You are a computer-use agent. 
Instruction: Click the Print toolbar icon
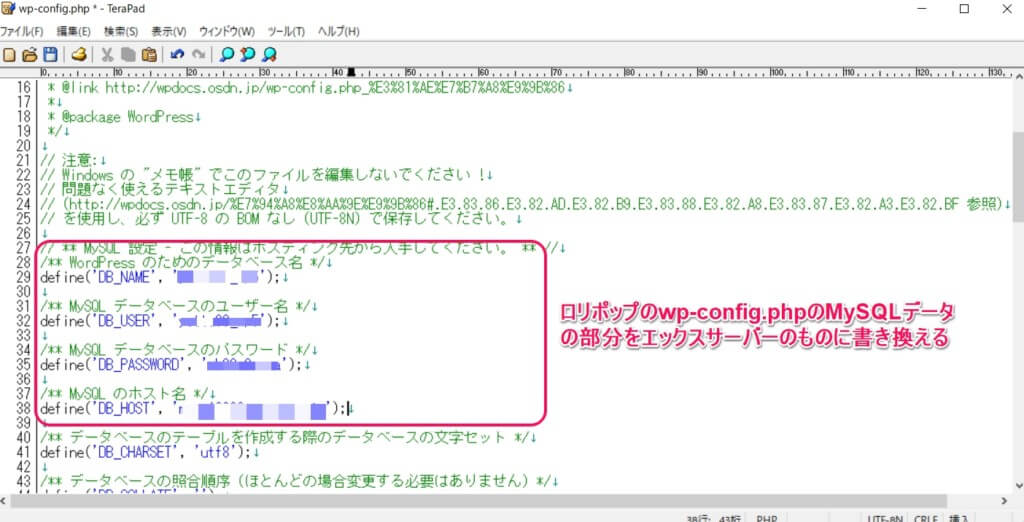coord(78,55)
